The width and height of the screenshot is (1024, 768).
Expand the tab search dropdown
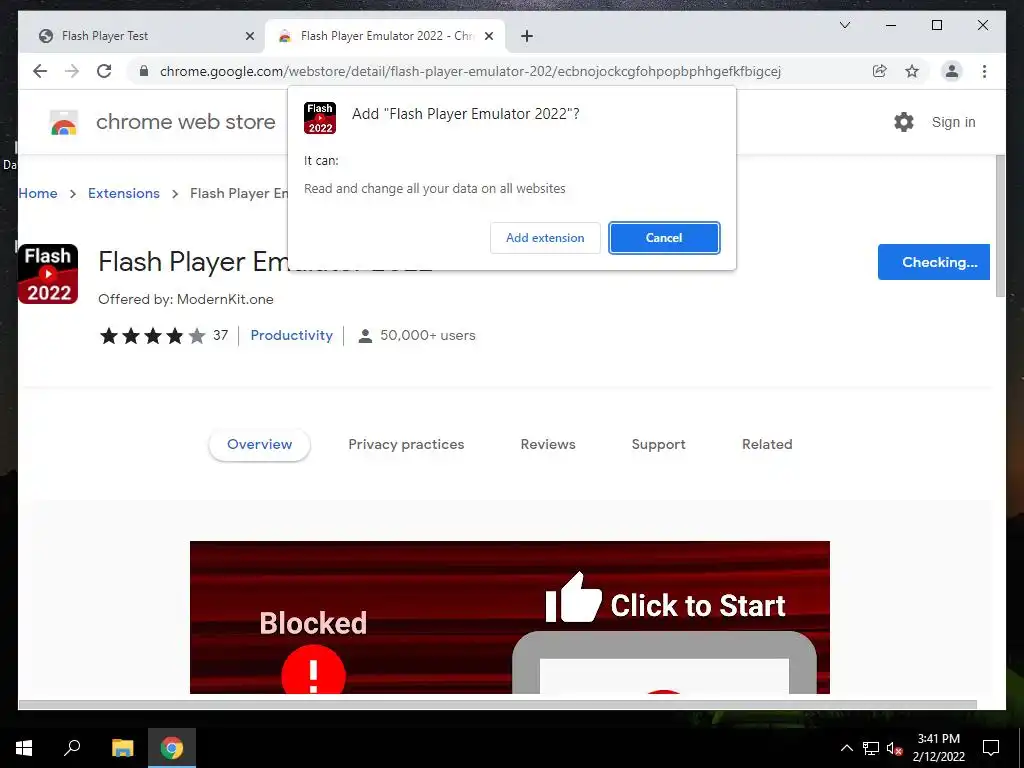tap(844, 25)
